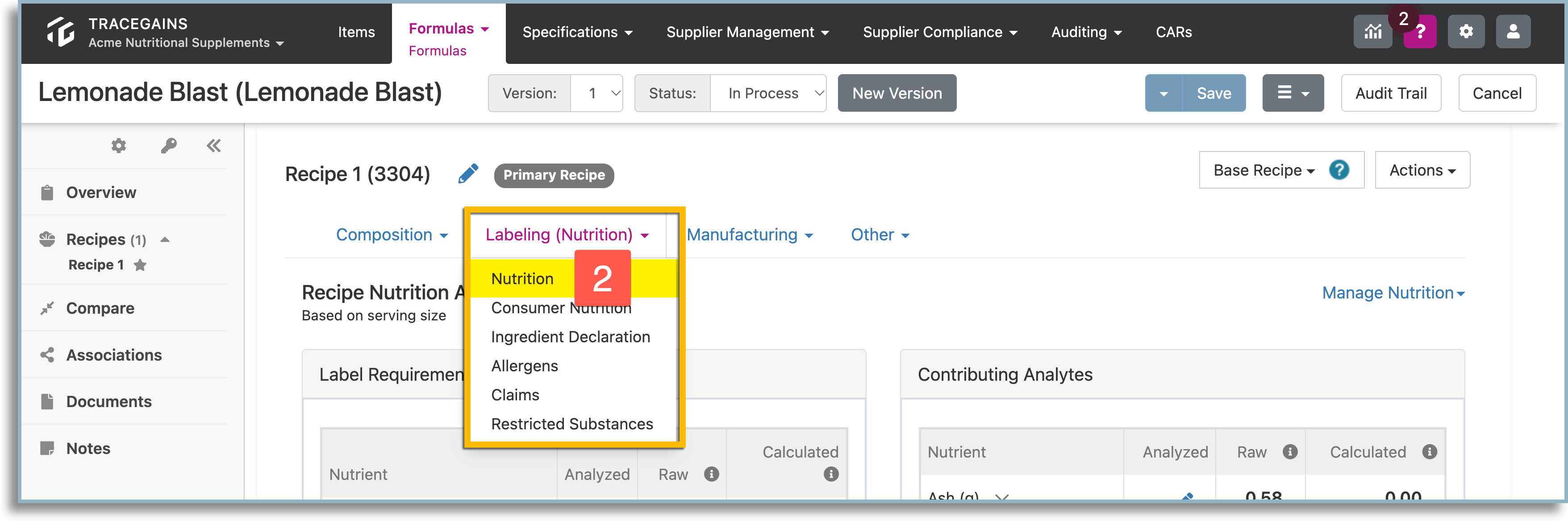Open the Save options dropdown arrow
1568x521 pixels.
tap(1163, 93)
